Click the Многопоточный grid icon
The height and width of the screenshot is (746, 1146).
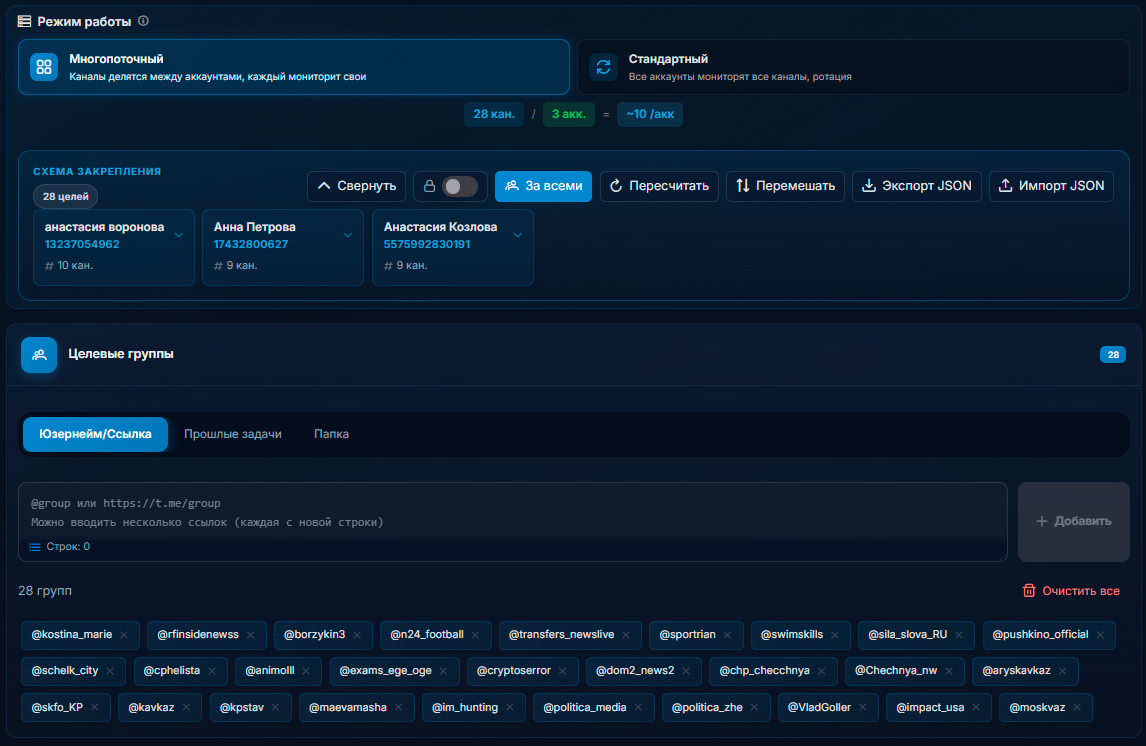click(x=44, y=67)
